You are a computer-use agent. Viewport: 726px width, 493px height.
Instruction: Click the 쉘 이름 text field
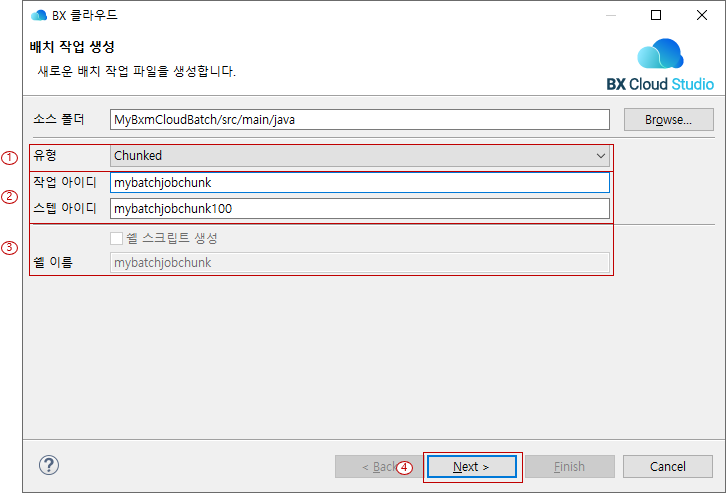pos(360,263)
